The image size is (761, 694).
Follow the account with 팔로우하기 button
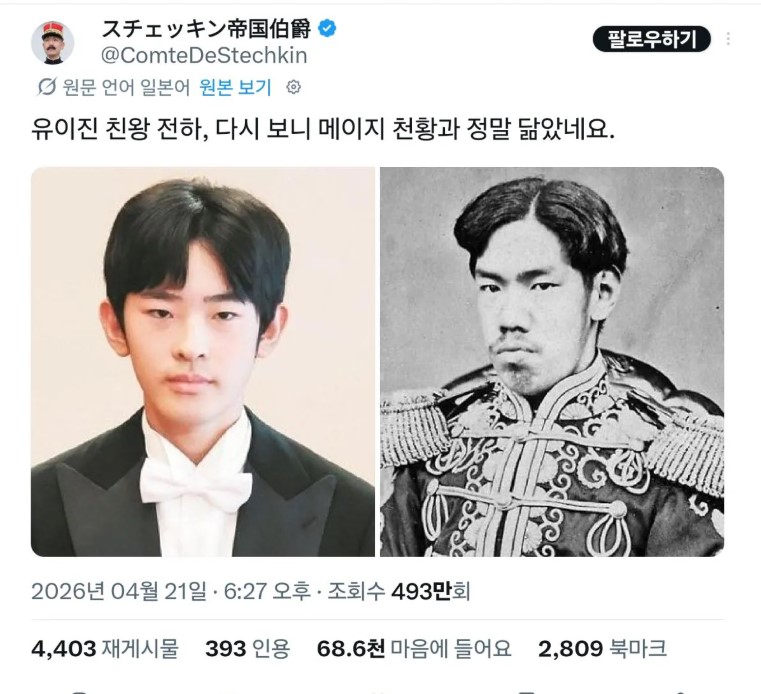pos(652,39)
